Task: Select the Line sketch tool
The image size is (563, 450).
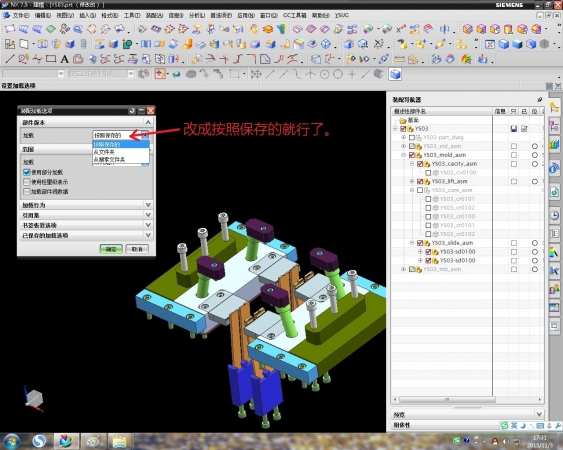Action: pyautogui.click(x=10, y=59)
